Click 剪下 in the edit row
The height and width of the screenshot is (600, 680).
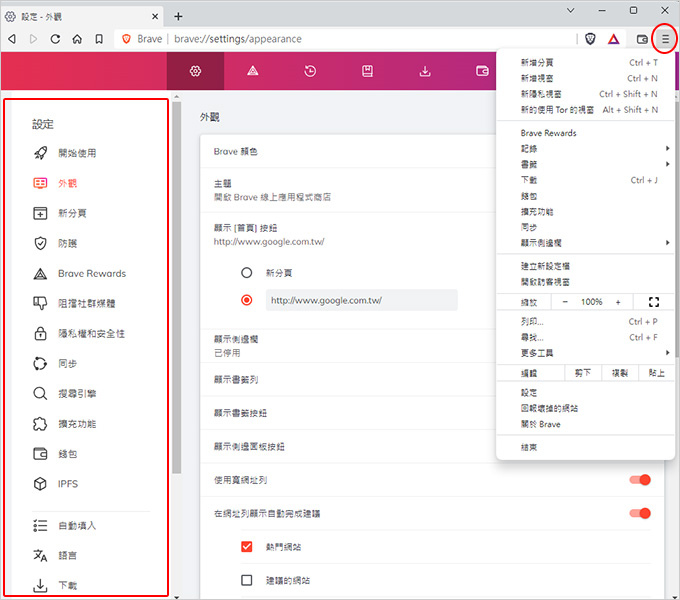click(583, 373)
